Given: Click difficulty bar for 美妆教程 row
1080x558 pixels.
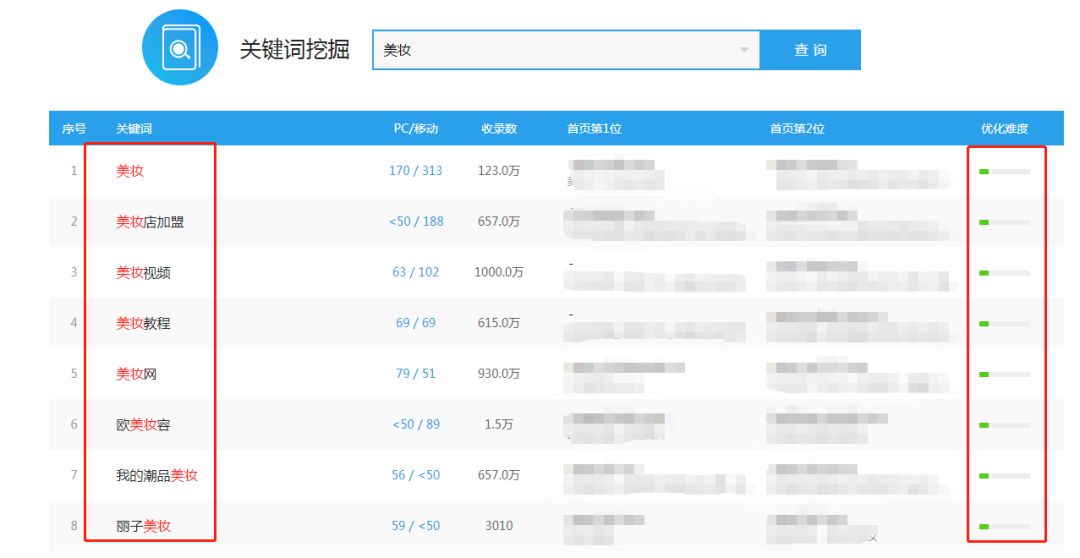Looking at the screenshot, I should coord(1004,324).
